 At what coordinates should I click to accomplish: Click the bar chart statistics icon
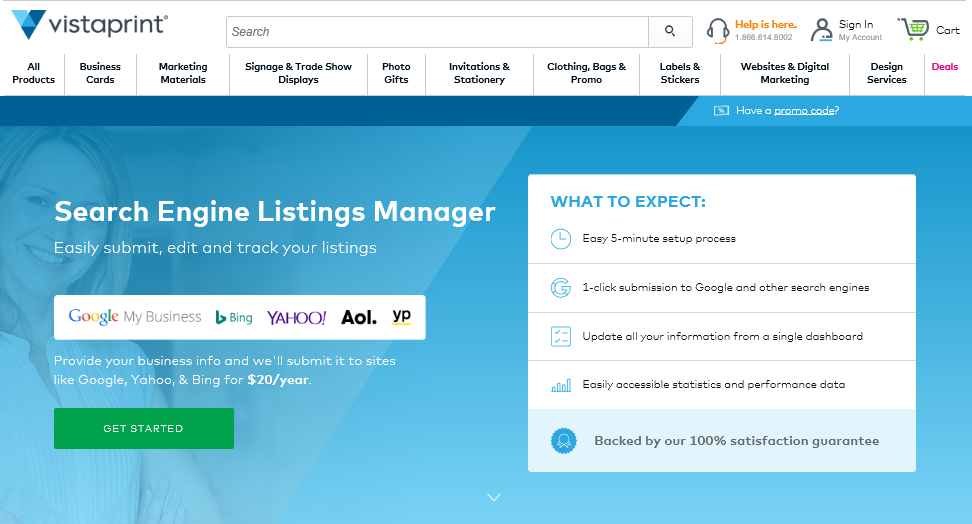point(561,386)
